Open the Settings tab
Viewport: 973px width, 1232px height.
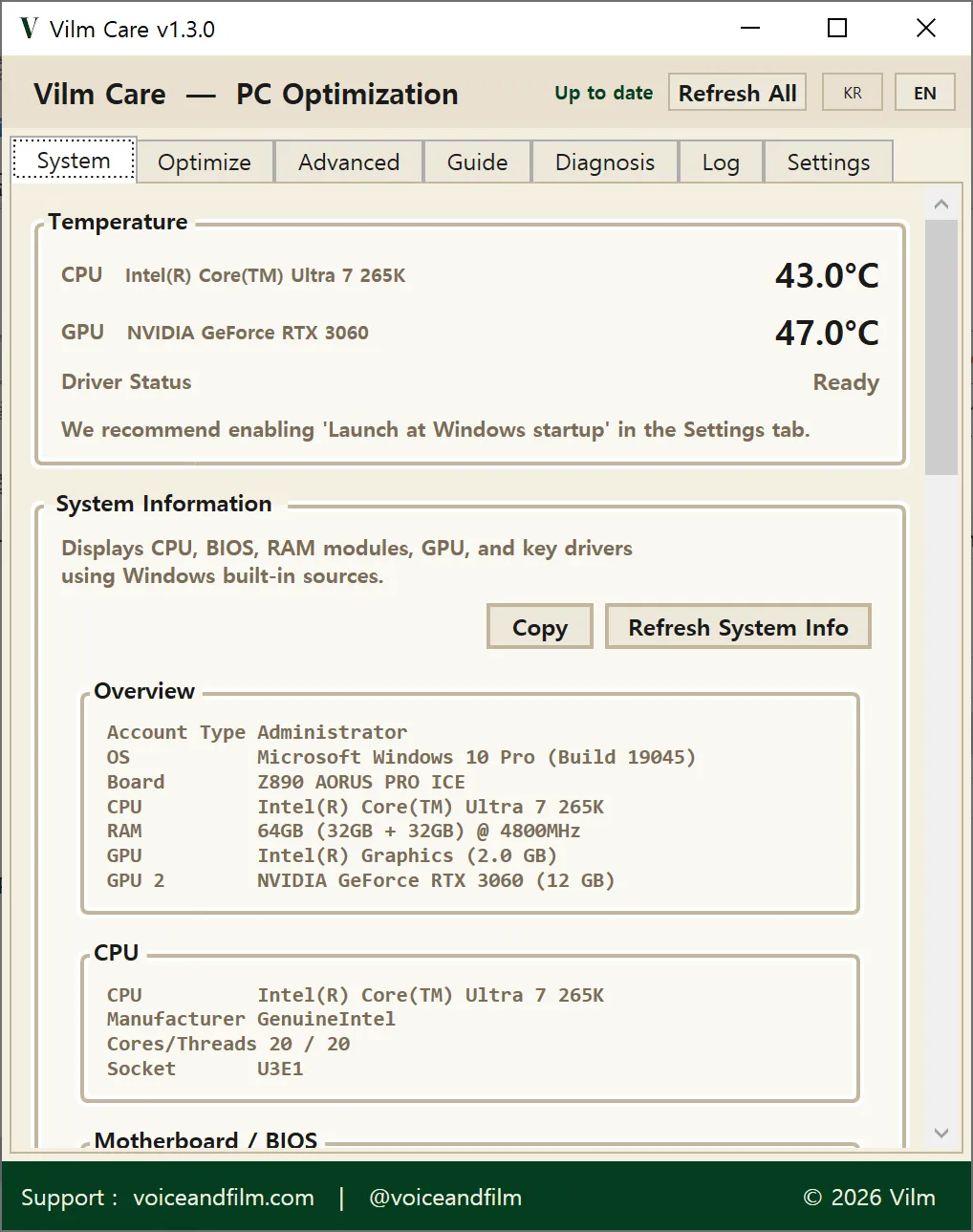pos(829,162)
